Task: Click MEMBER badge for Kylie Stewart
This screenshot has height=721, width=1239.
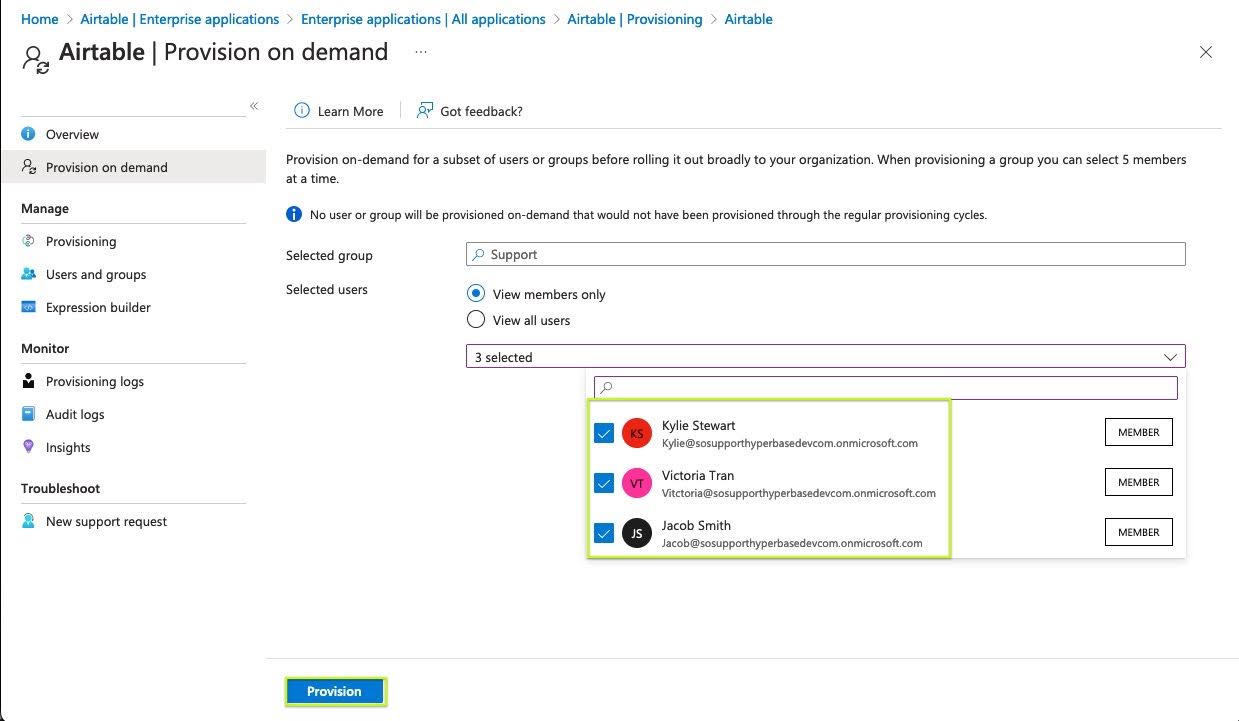Action: [x=1138, y=432]
